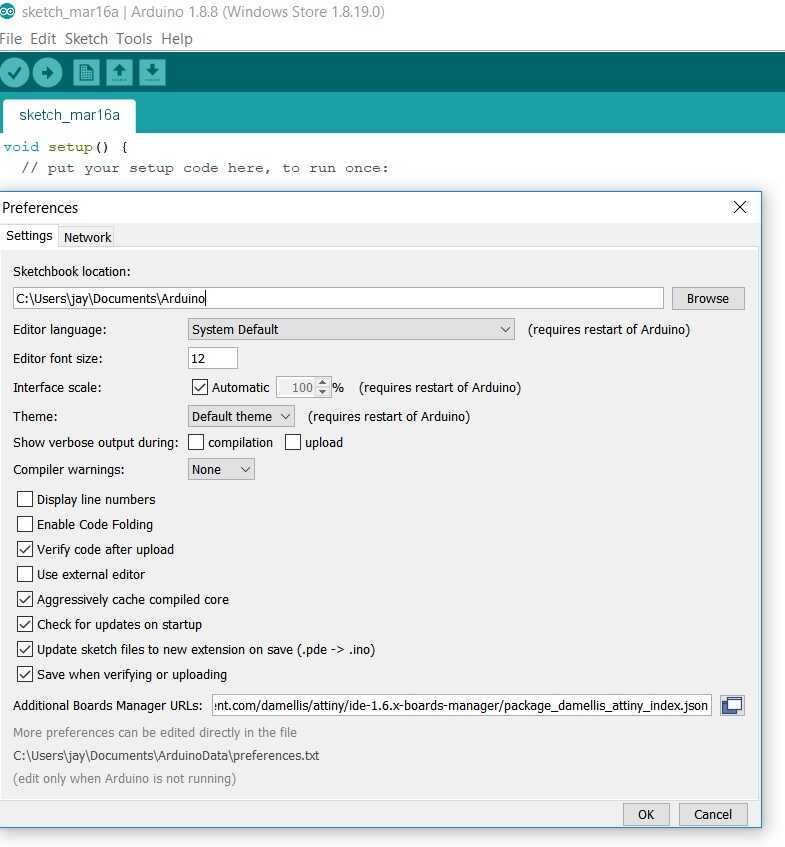Open the Boards Manager URLs editor window icon

733,705
